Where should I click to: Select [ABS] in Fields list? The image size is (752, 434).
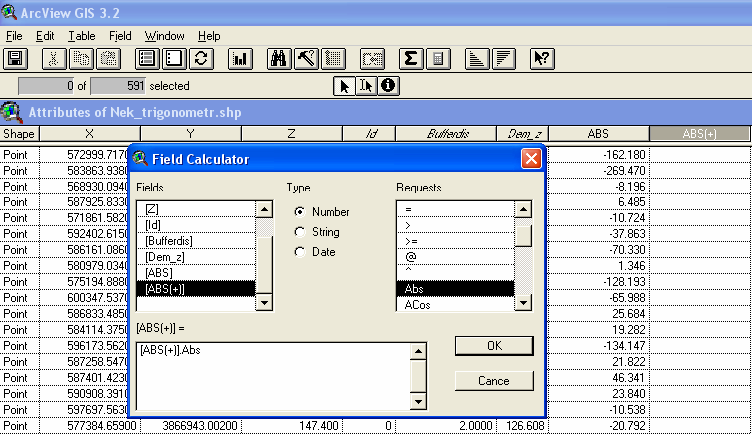[196, 273]
